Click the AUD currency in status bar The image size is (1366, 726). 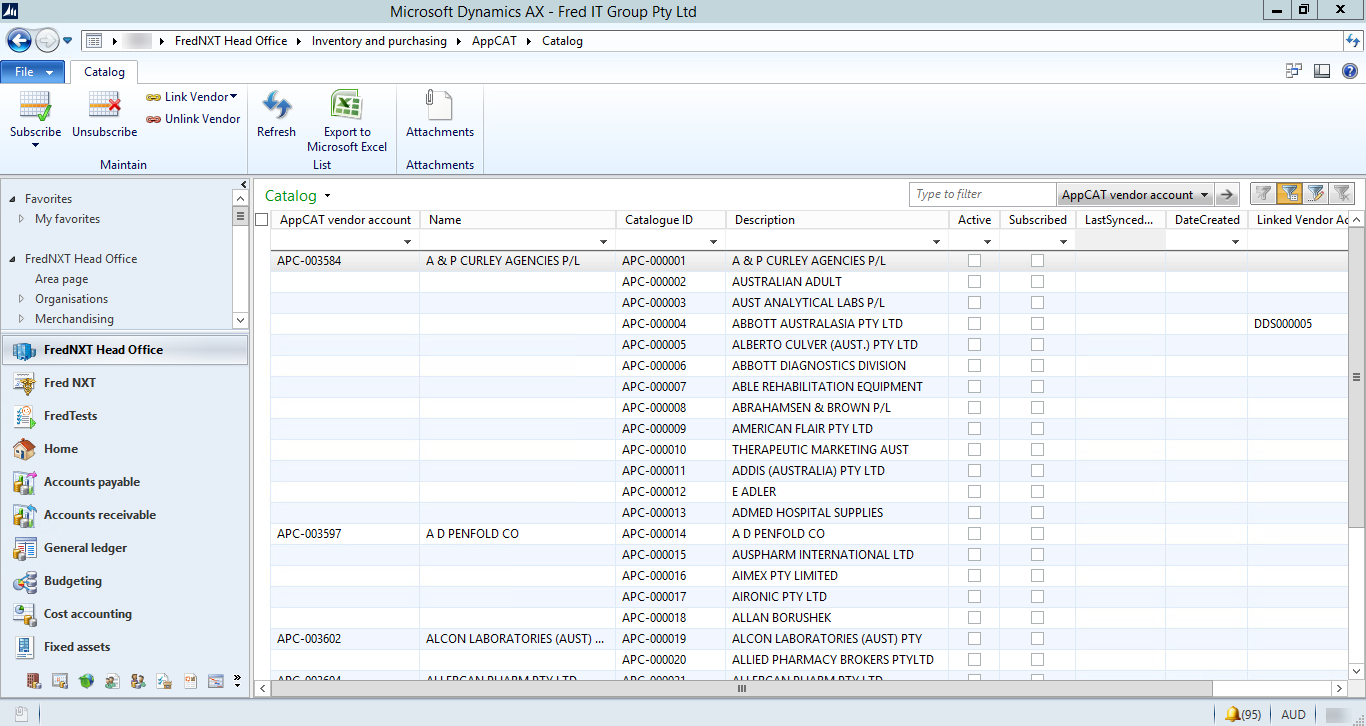(1293, 714)
